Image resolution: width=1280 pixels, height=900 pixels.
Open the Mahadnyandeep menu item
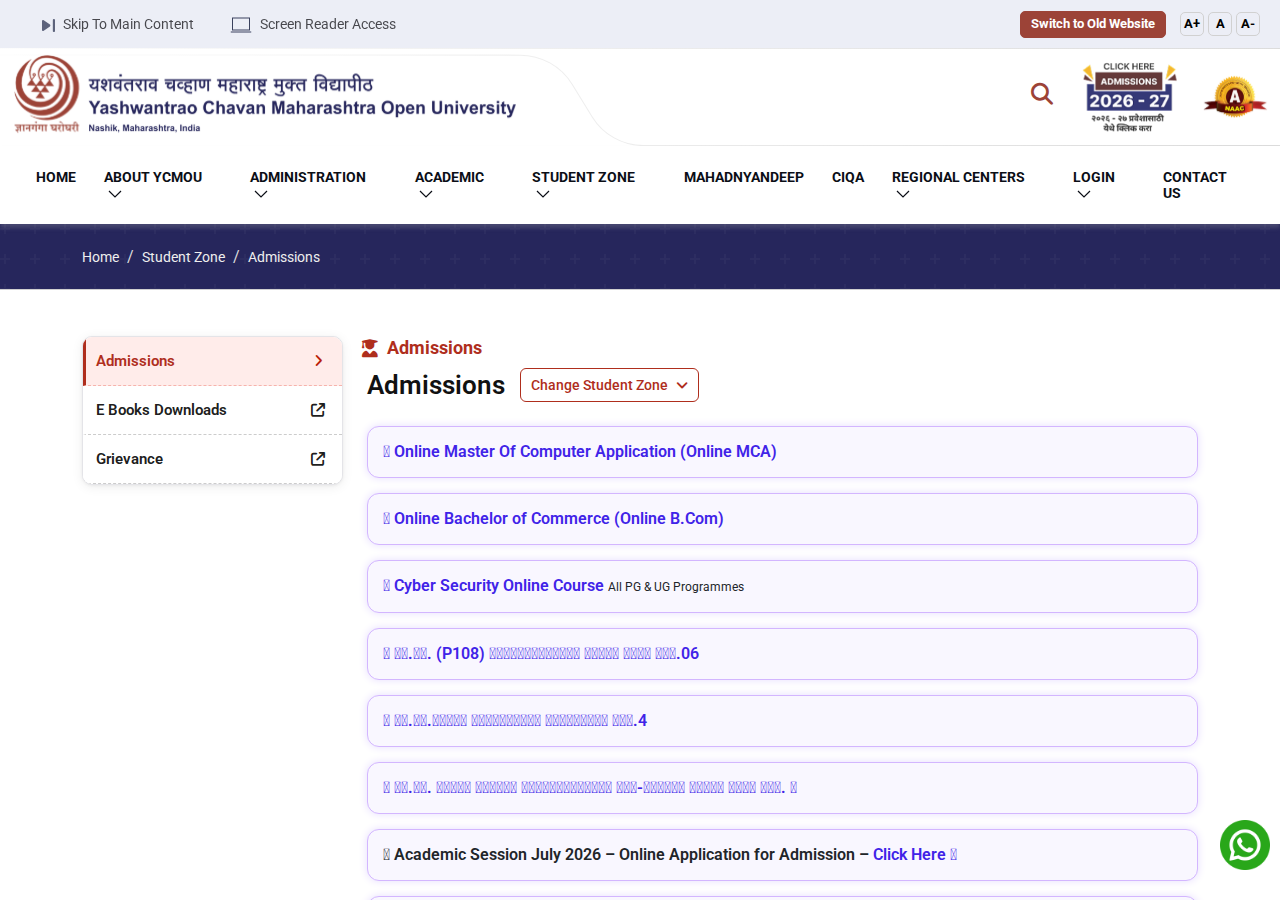(744, 177)
